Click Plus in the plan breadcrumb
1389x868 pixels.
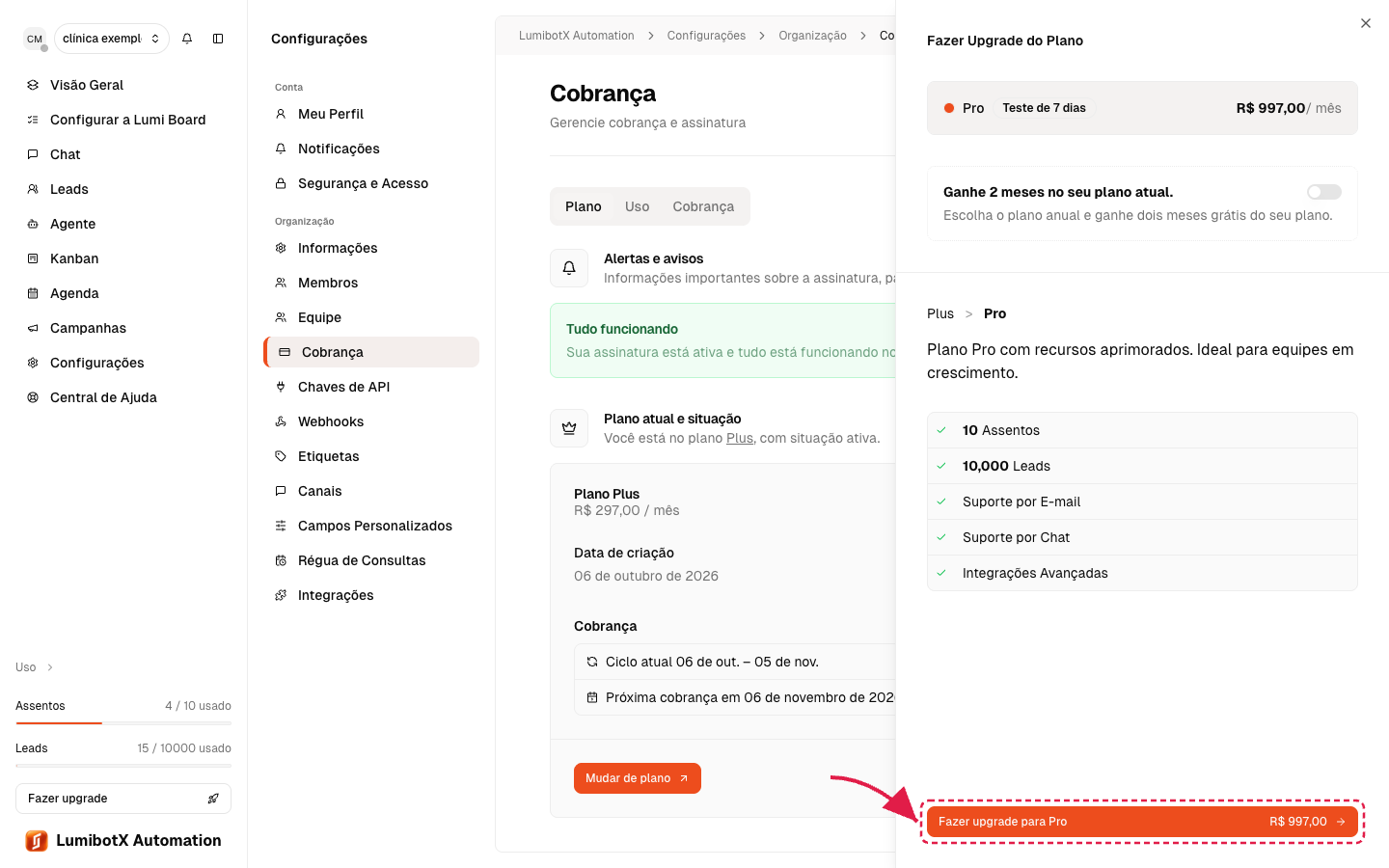pos(940,313)
